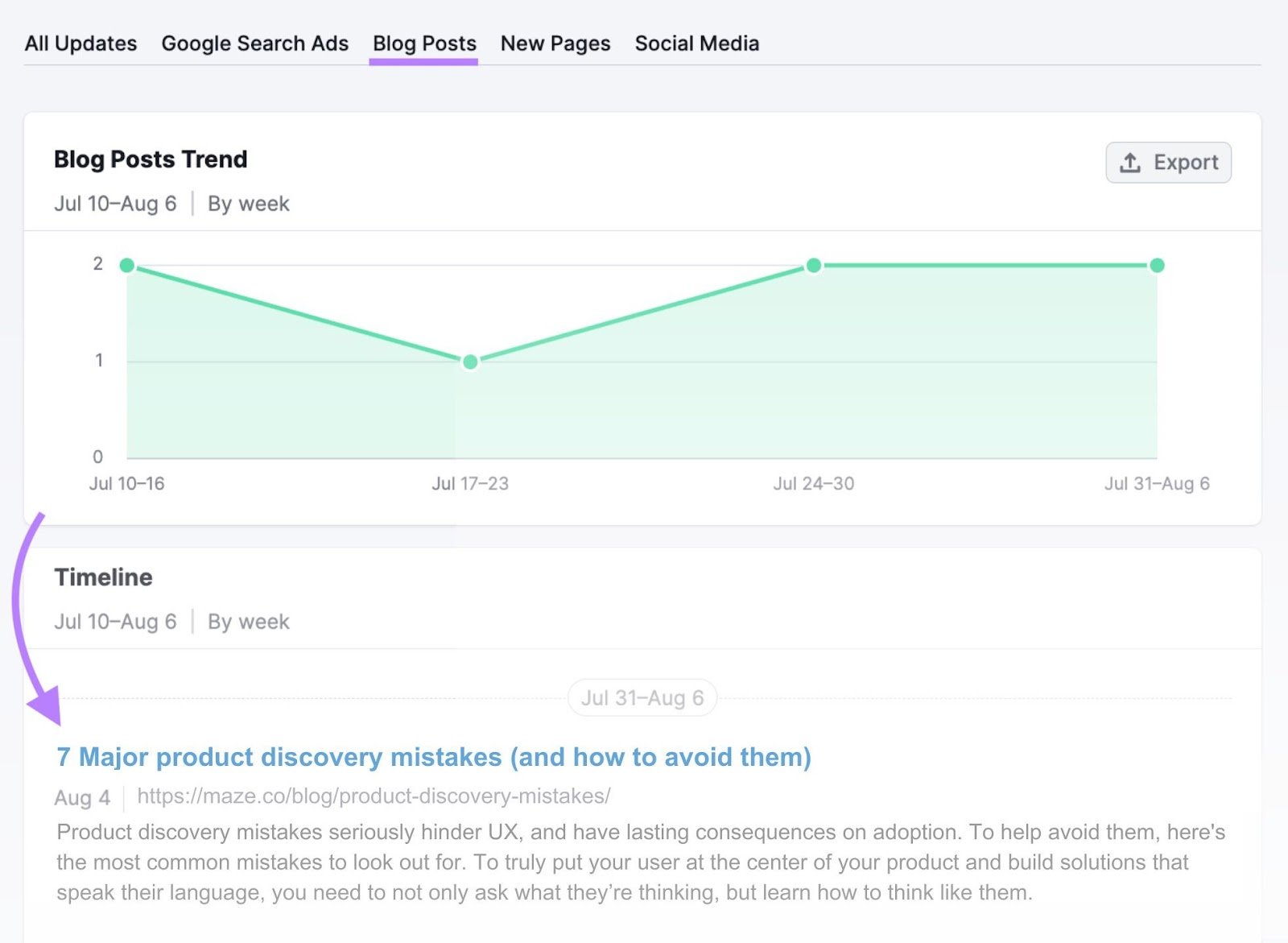Image resolution: width=1288 pixels, height=943 pixels.
Task: Switch to the Google Search Ads tab
Action: 254,43
